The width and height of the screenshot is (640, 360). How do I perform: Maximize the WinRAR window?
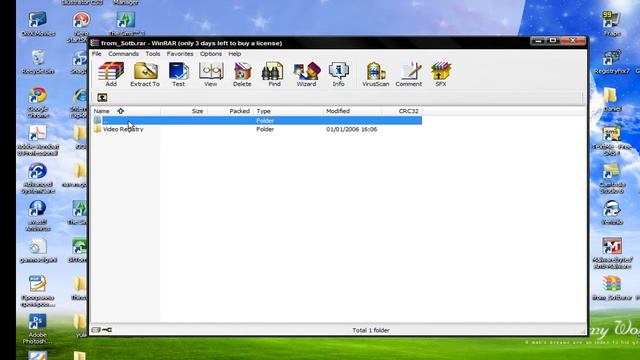click(553, 41)
